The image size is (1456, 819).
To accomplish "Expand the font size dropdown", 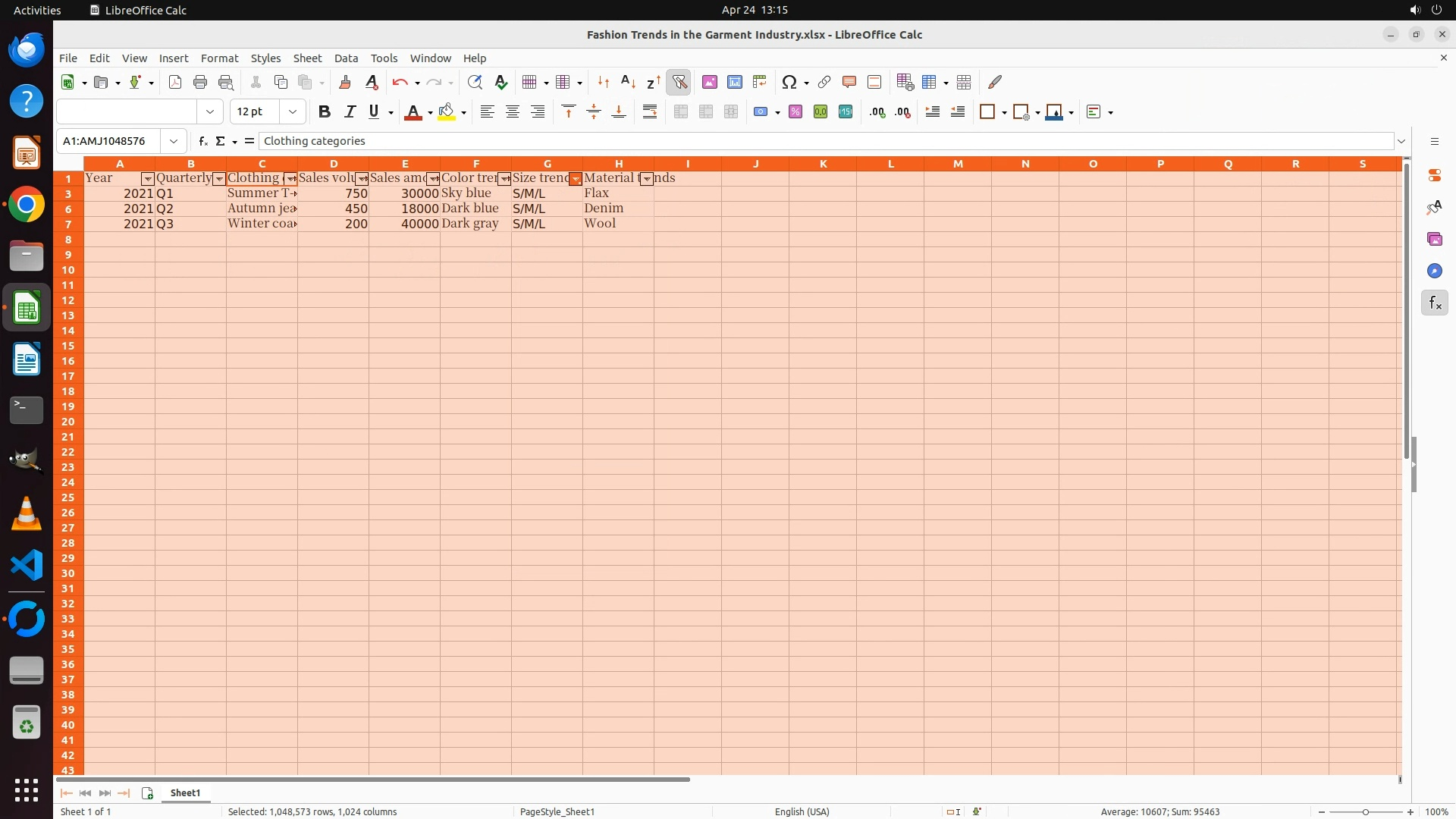I will [292, 112].
